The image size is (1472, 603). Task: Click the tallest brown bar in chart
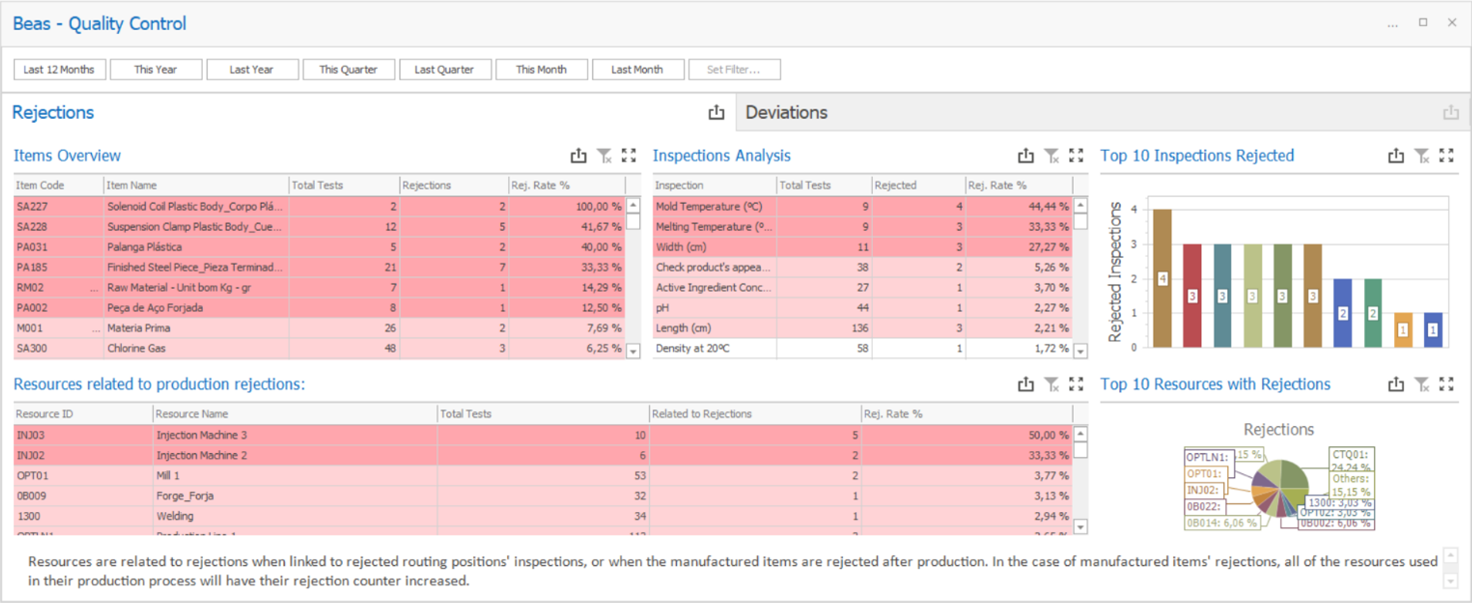(1162, 278)
